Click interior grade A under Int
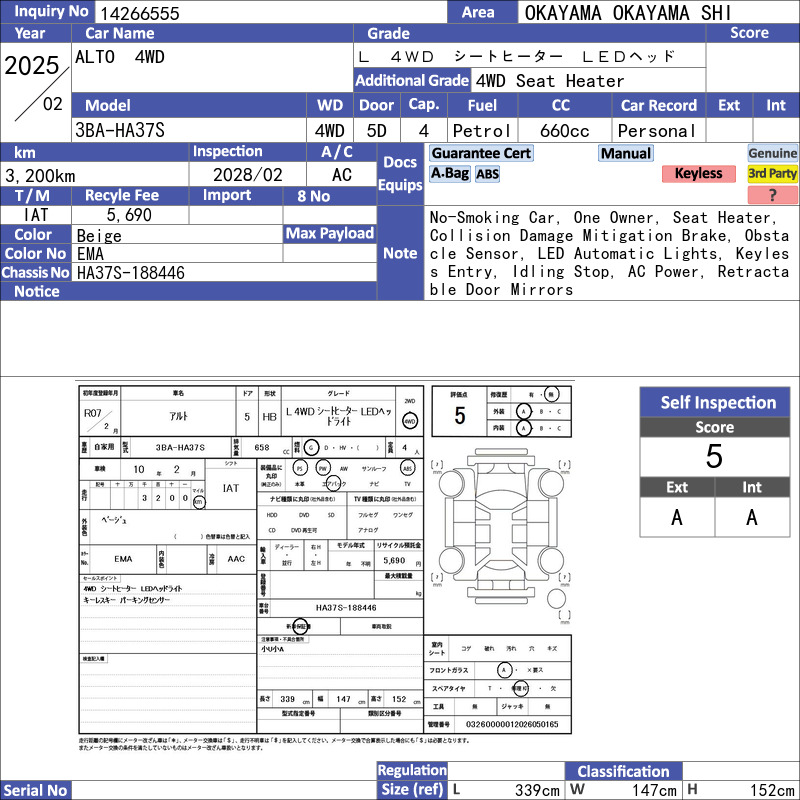The width and height of the screenshot is (800, 800). click(x=752, y=517)
